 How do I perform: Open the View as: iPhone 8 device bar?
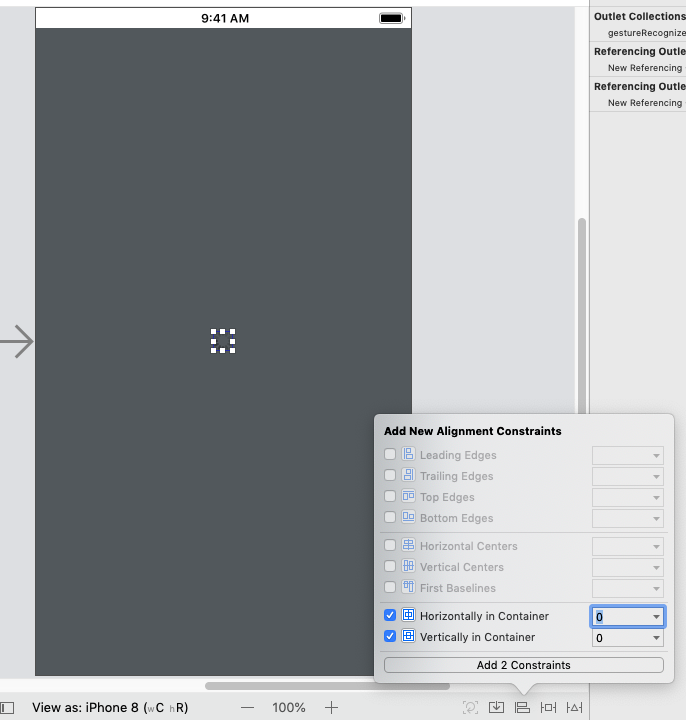110,708
